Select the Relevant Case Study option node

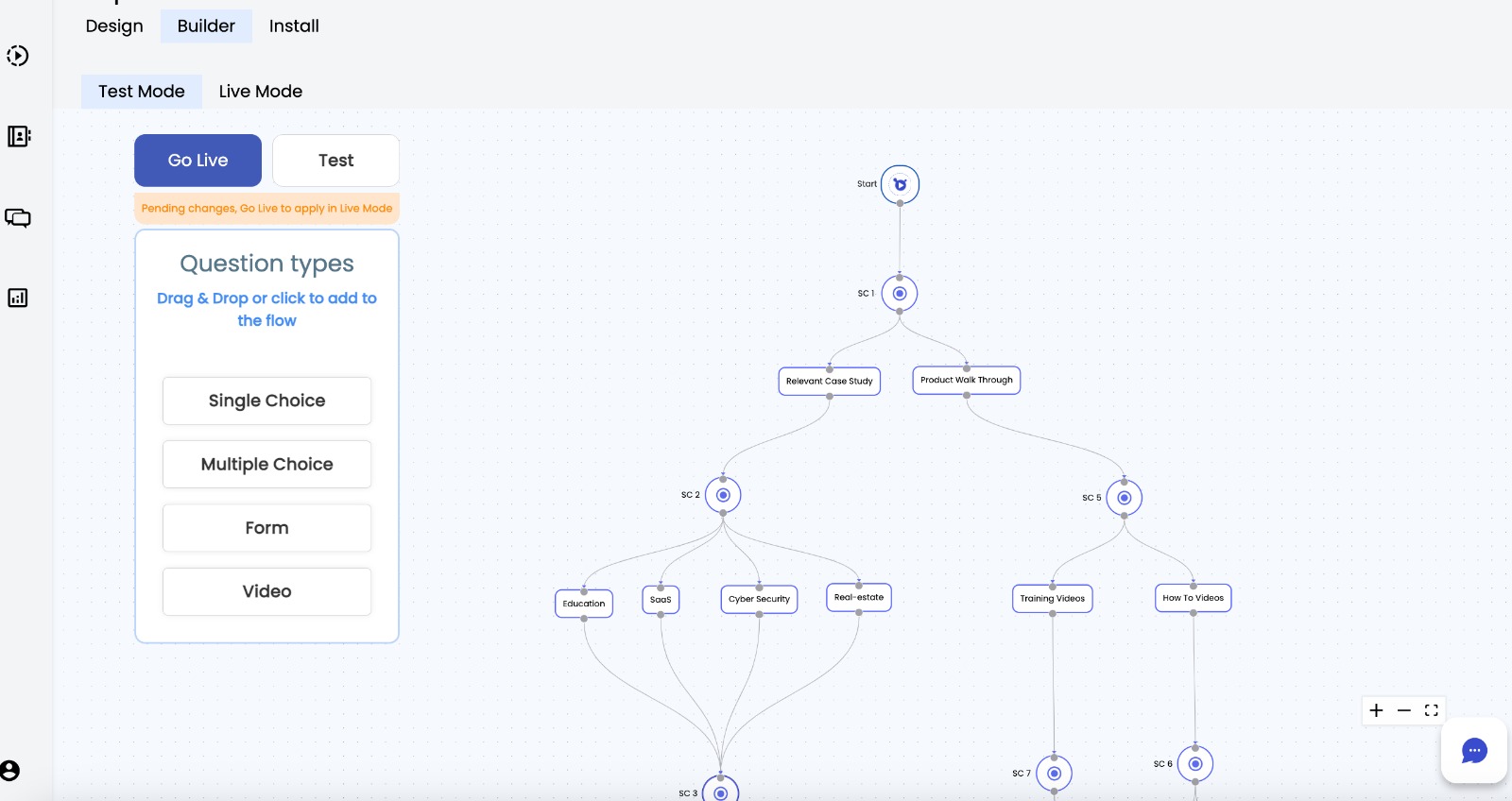(x=829, y=382)
